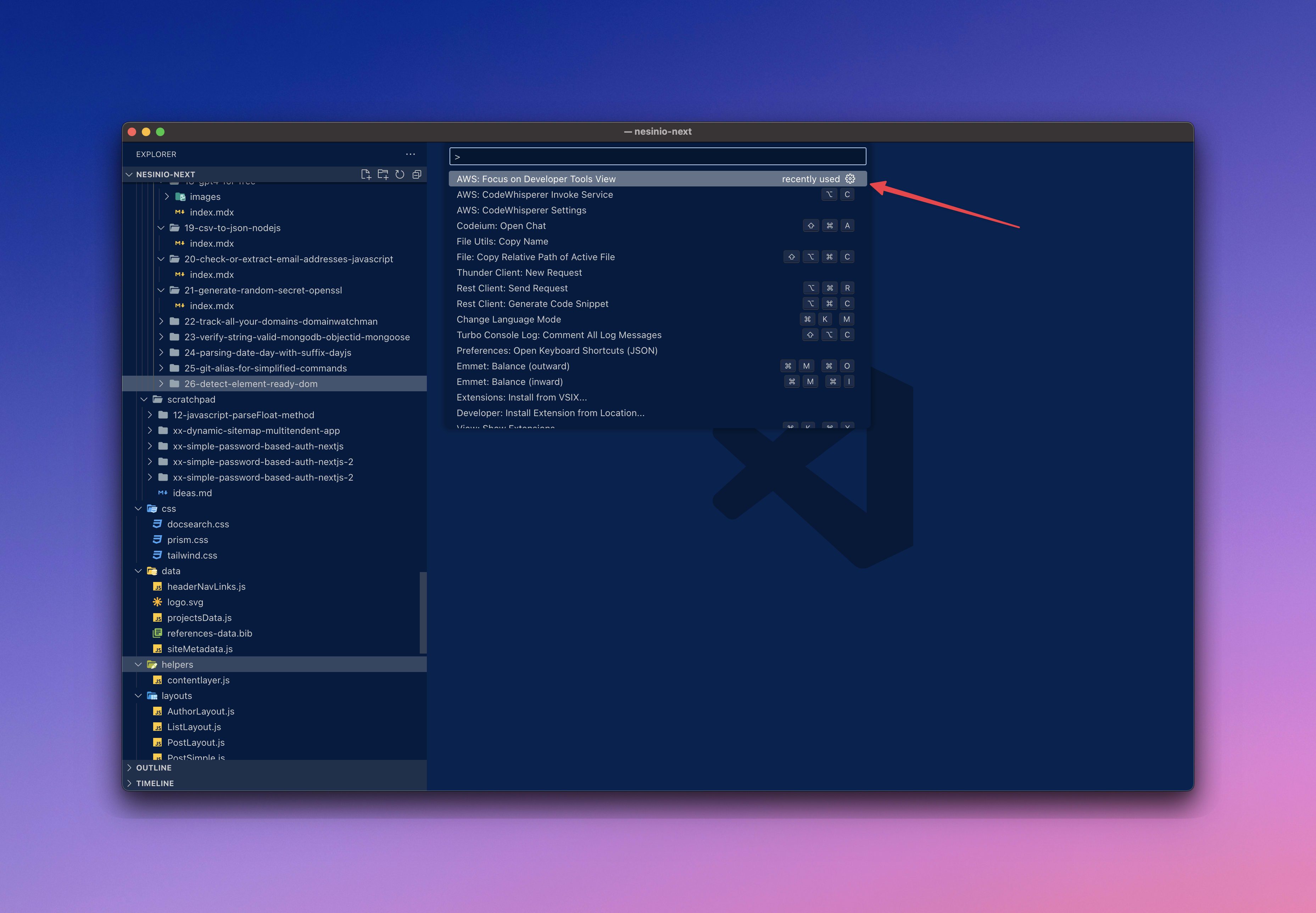The image size is (1316, 913).
Task: Configure keybinding gear for AWS Focus command
Action: point(850,179)
